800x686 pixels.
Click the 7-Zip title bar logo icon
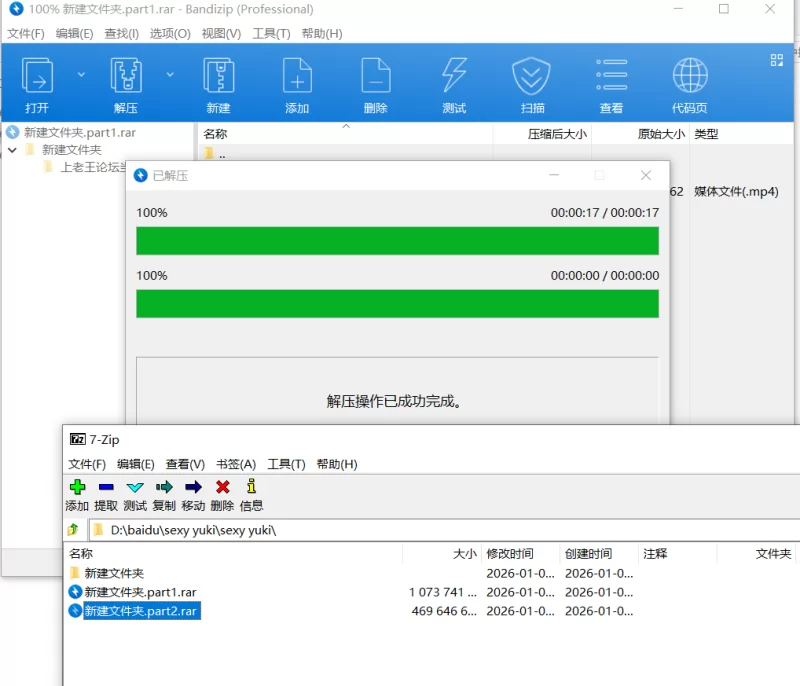(78, 439)
